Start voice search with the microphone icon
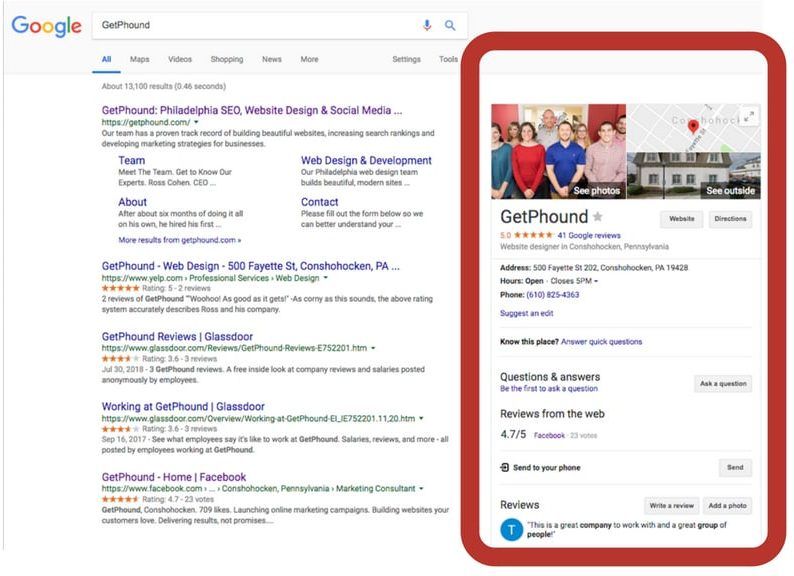Viewport: 794px width, 576px height. 427,25
